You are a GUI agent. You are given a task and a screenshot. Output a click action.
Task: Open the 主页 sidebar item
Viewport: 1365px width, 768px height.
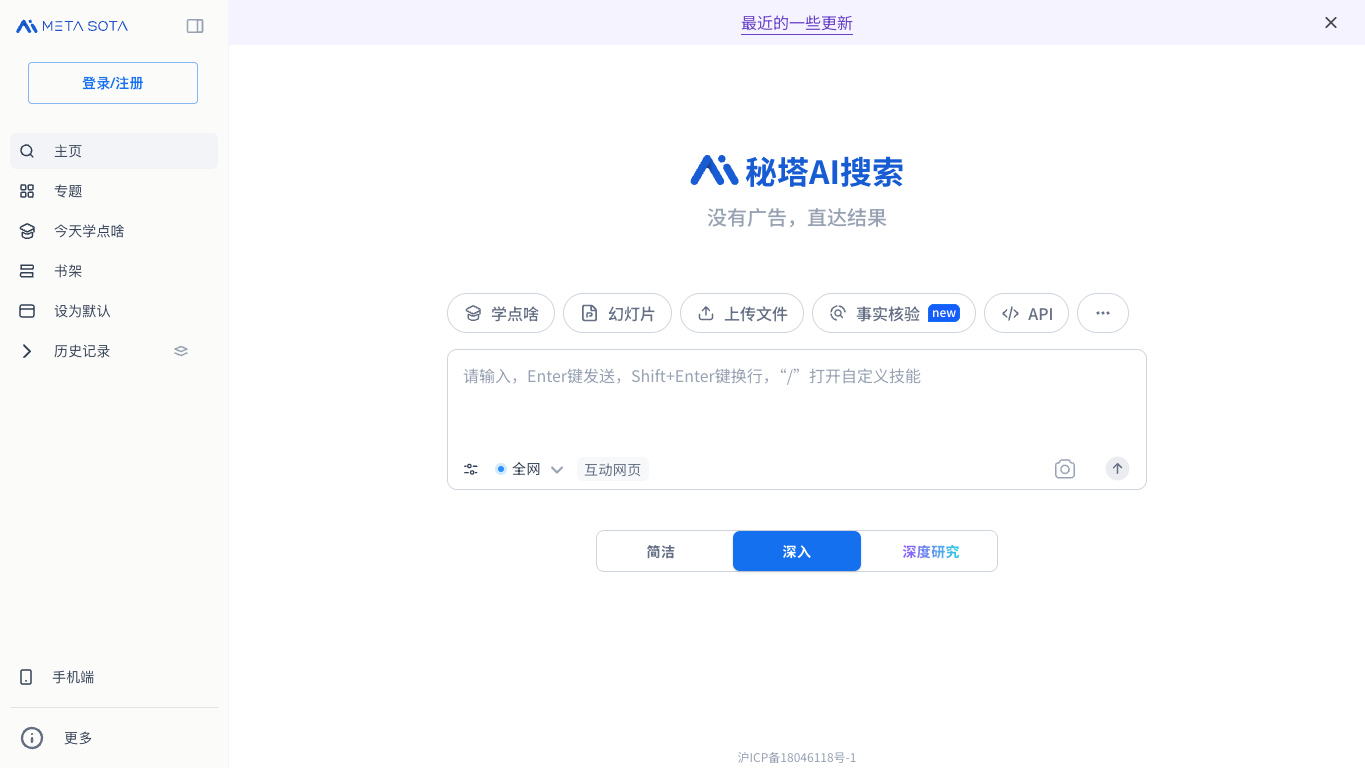(x=114, y=151)
